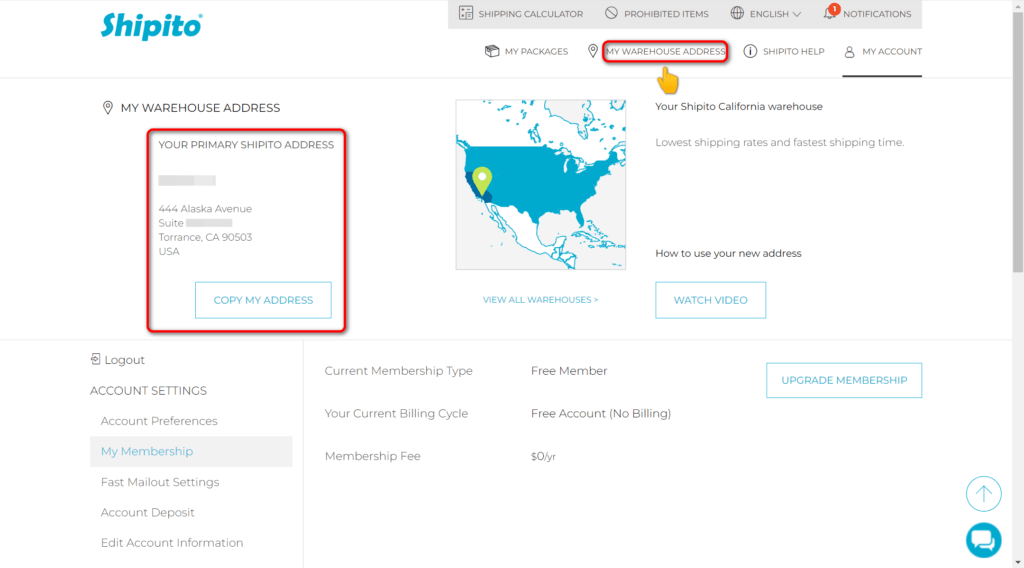Viewport: 1024px width, 568px height.
Task: Click the pin icon beside My Warehouse Address heading
Action: pos(108,108)
